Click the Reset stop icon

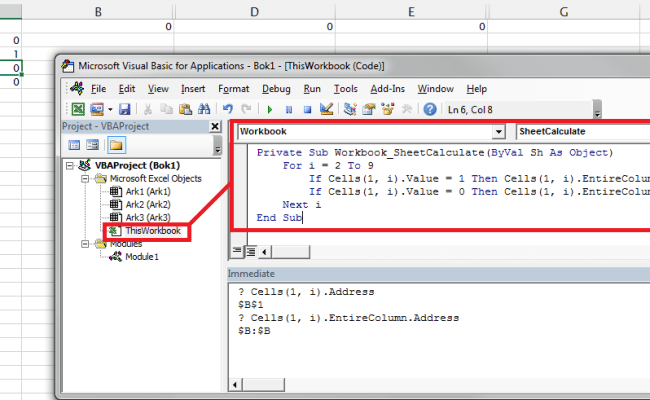pos(307,110)
